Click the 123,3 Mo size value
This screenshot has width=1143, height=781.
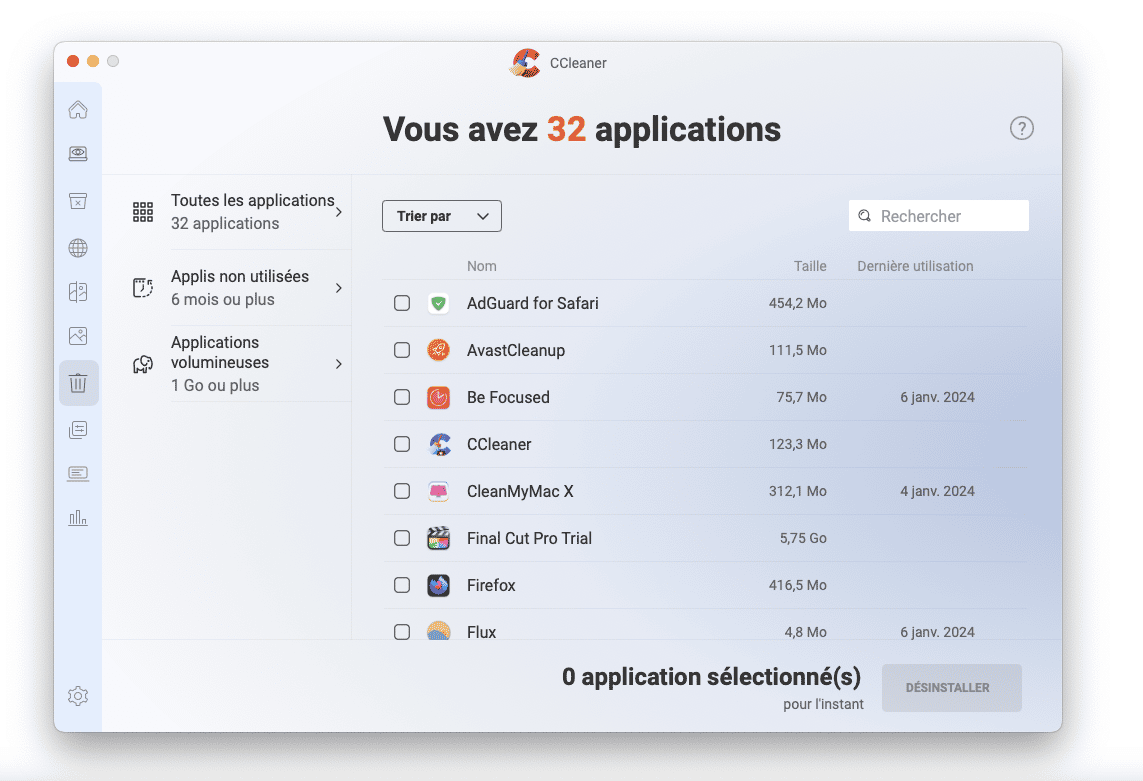click(x=797, y=444)
